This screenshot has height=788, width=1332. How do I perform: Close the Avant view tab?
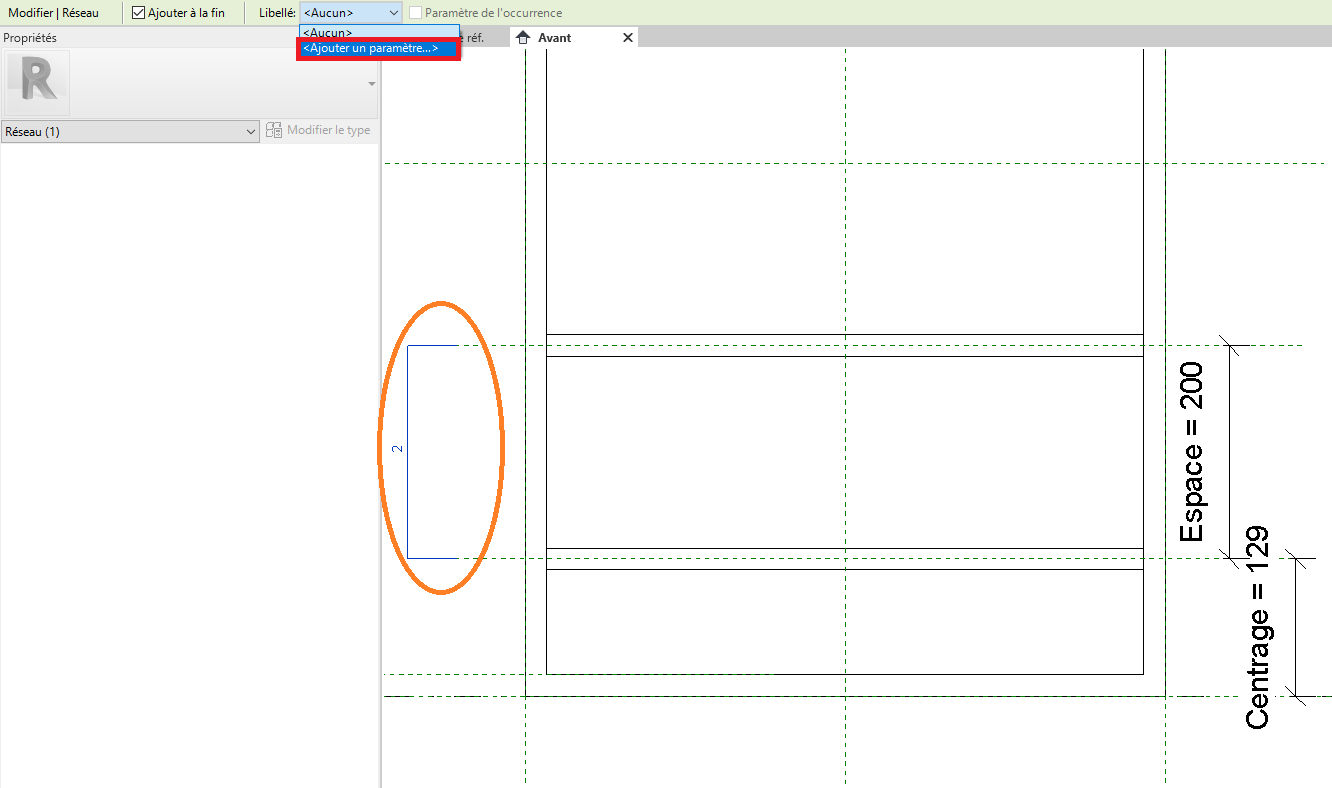(x=628, y=38)
